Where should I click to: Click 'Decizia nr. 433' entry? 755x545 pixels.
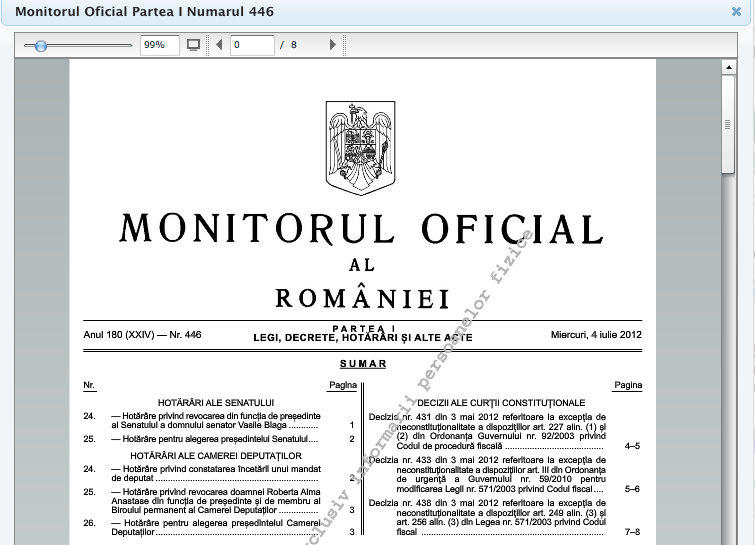click(x=487, y=475)
